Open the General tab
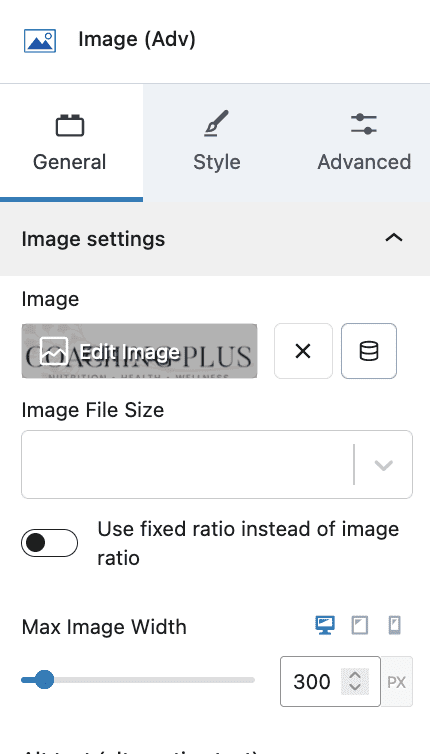 click(x=71, y=143)
